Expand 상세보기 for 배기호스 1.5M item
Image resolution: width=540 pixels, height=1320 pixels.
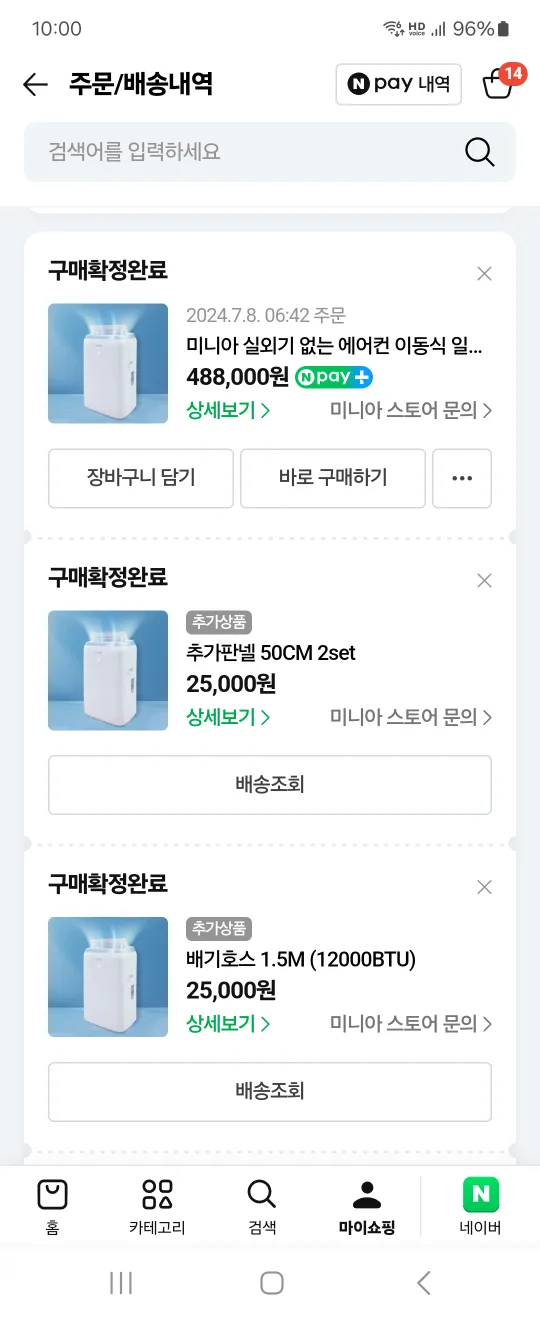[x=228, y=1024]
